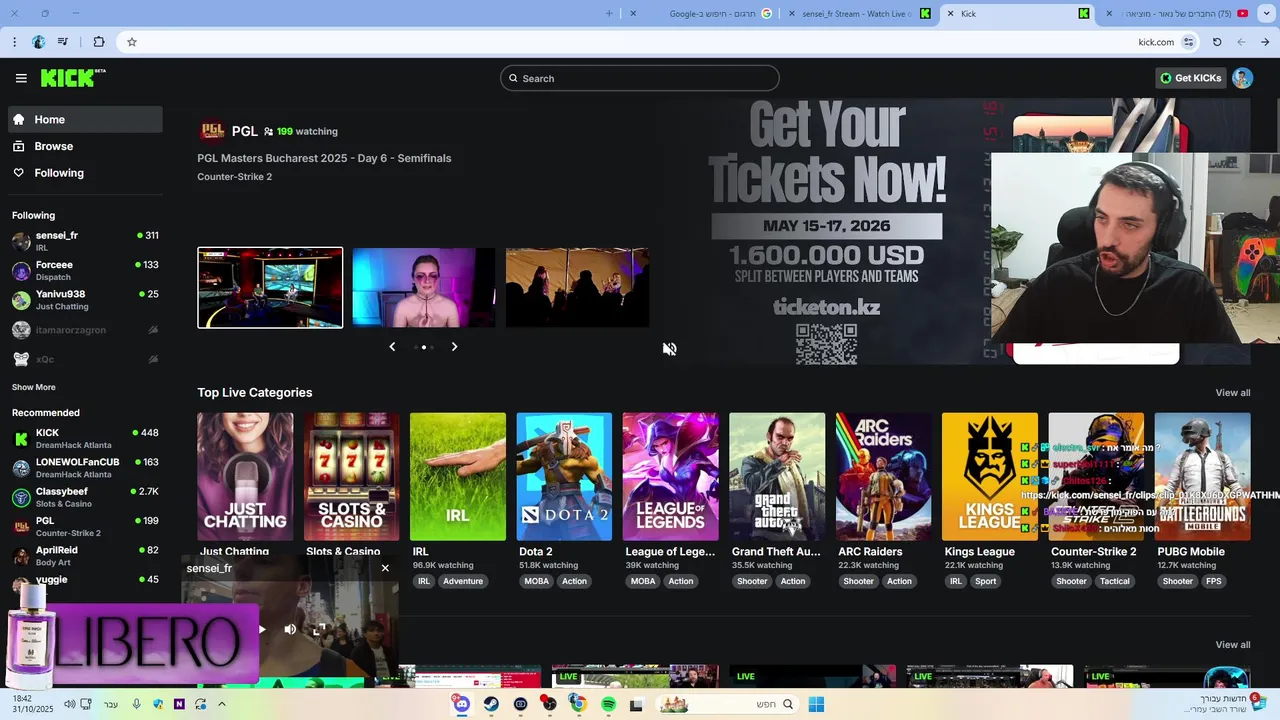Open site information icon beside kick.com
This screenshot has height=720, width=1280.
click(x=1188, y=42)
